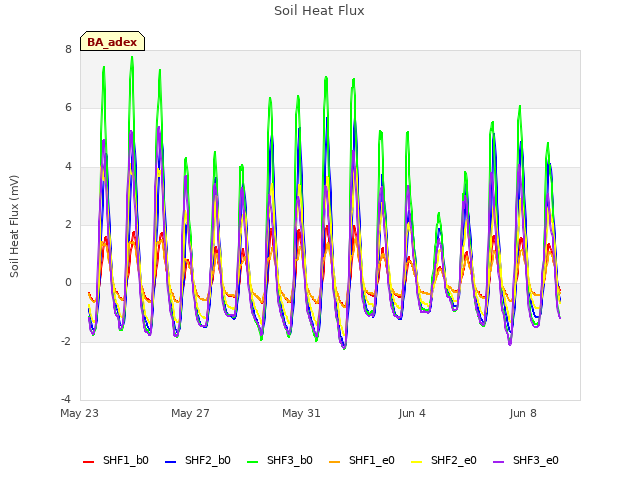This screenshot has width=640, height=480.
Task: Click the Soil Heat Flux (mV) axis title
Action: 14,227
